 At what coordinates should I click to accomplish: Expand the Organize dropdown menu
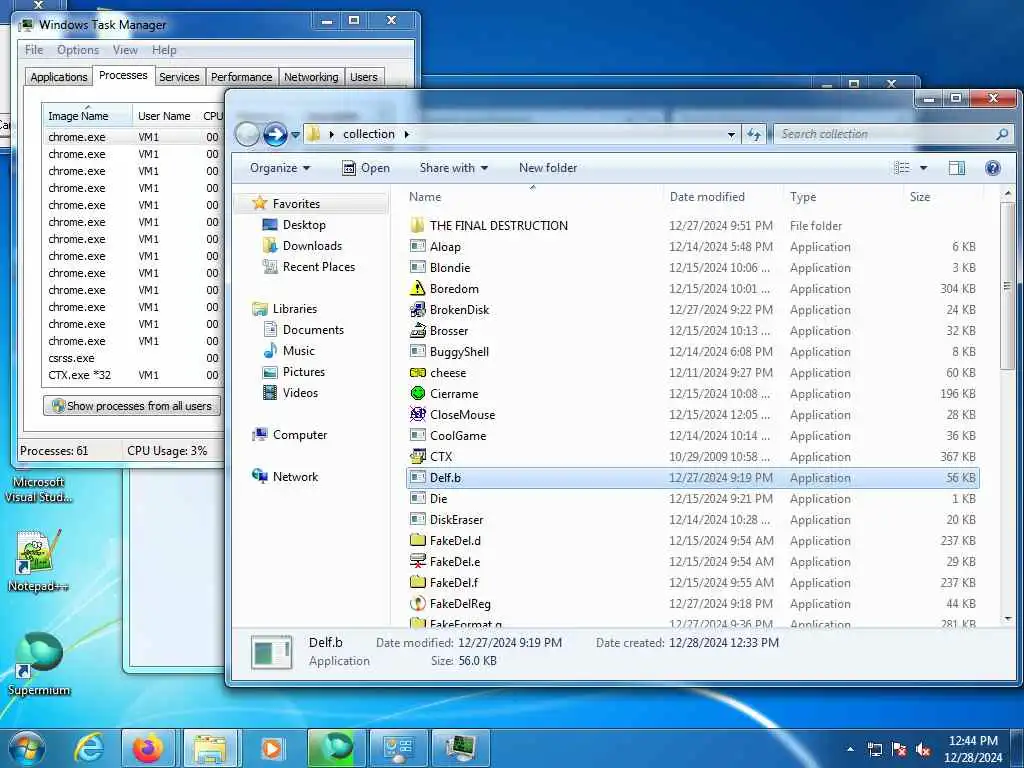tap(280, 168)
